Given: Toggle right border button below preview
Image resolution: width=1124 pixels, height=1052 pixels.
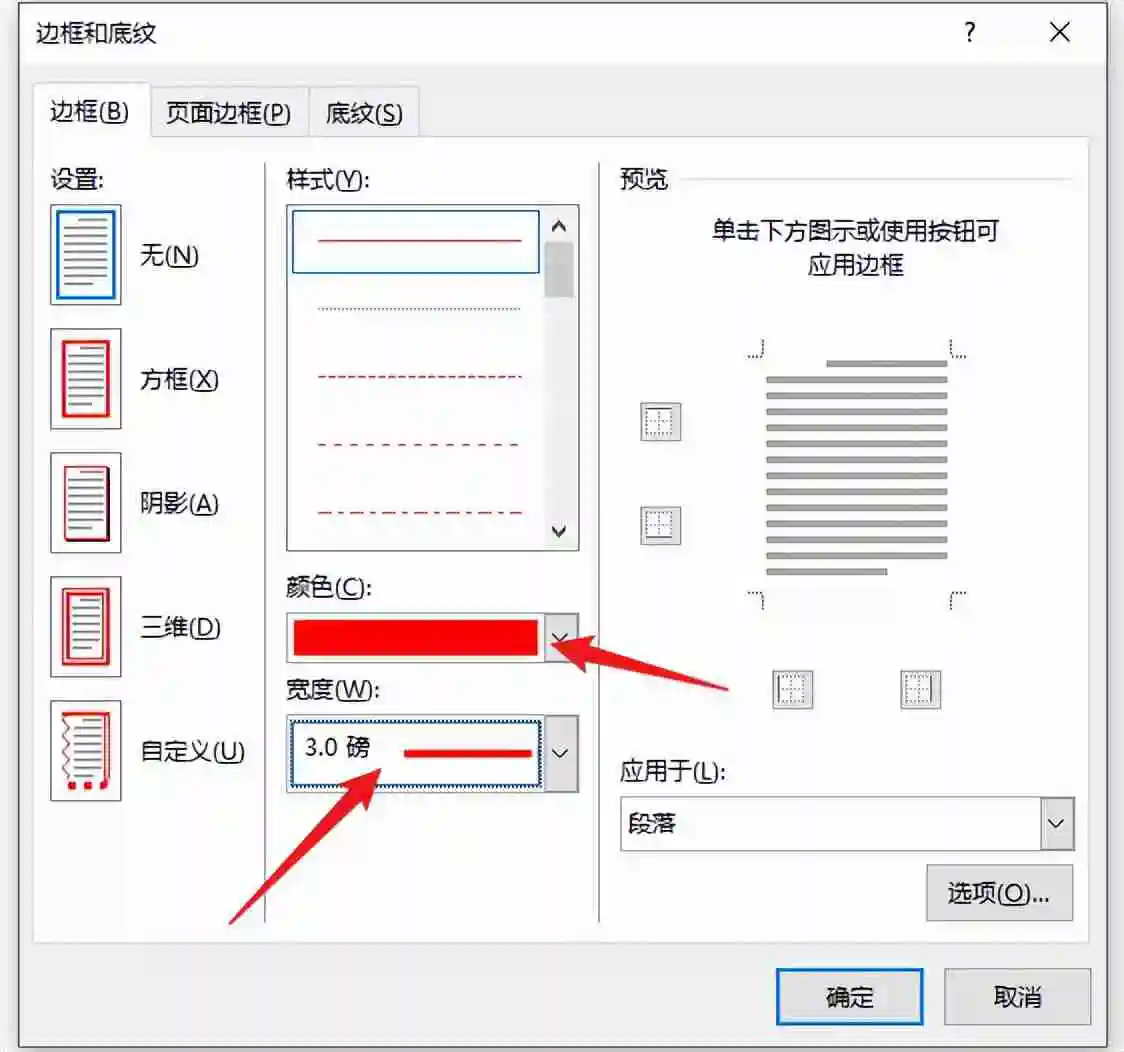Looking at the screenshot, I should click(920, 689).
